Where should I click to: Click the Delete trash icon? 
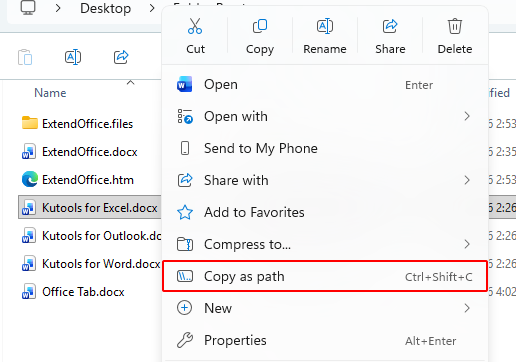pos(455,26)
